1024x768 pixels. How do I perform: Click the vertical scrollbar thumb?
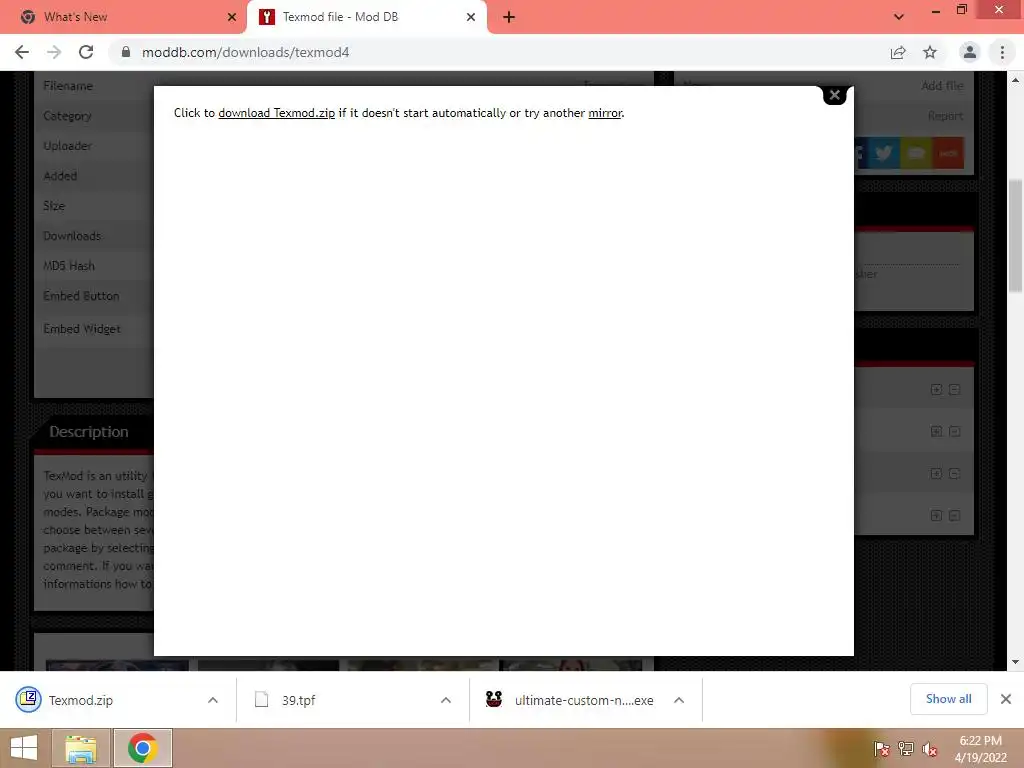coord(1016,235)
